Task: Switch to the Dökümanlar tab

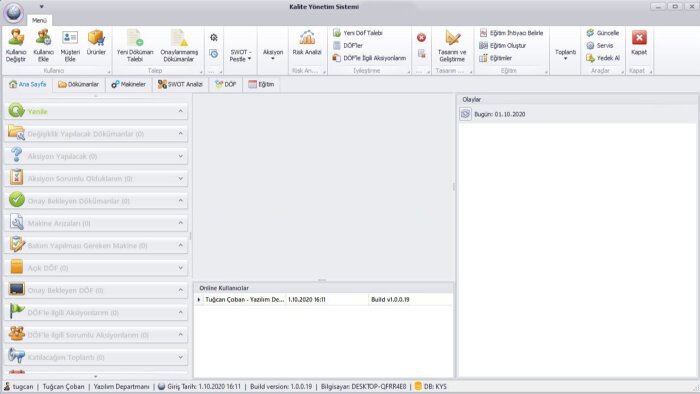Action: (x=79, y=84)
